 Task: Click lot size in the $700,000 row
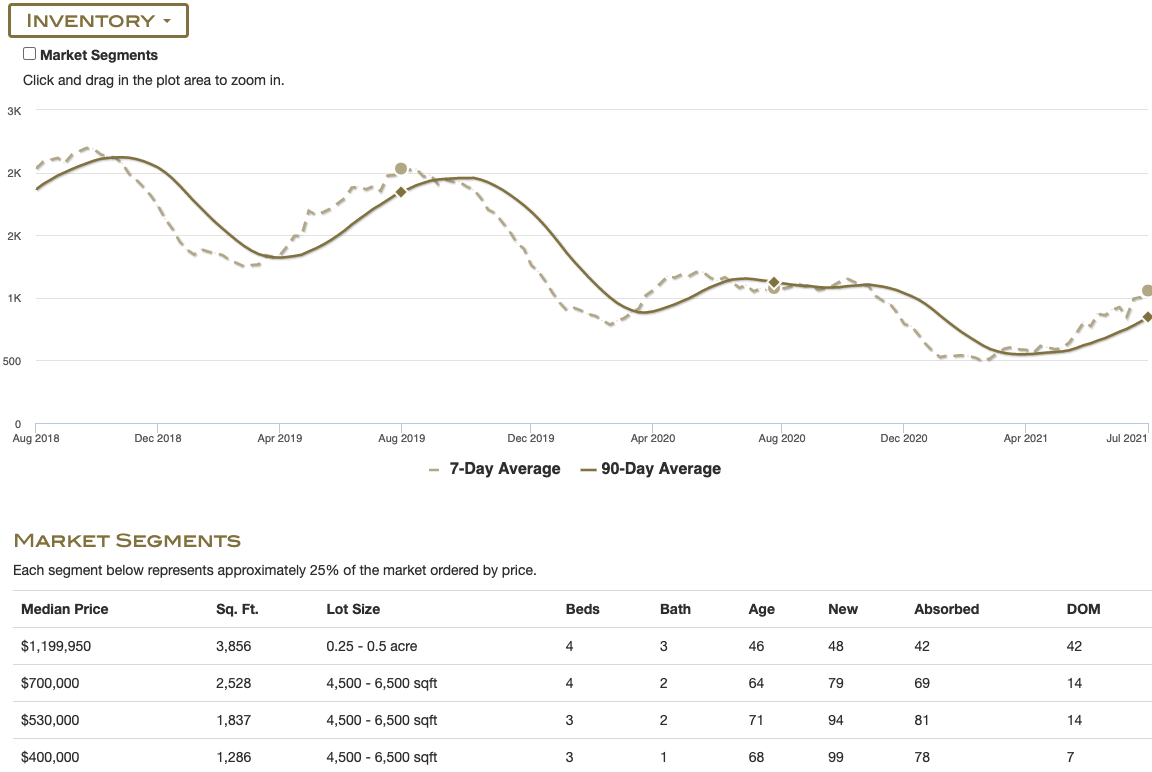click(382, 683)
